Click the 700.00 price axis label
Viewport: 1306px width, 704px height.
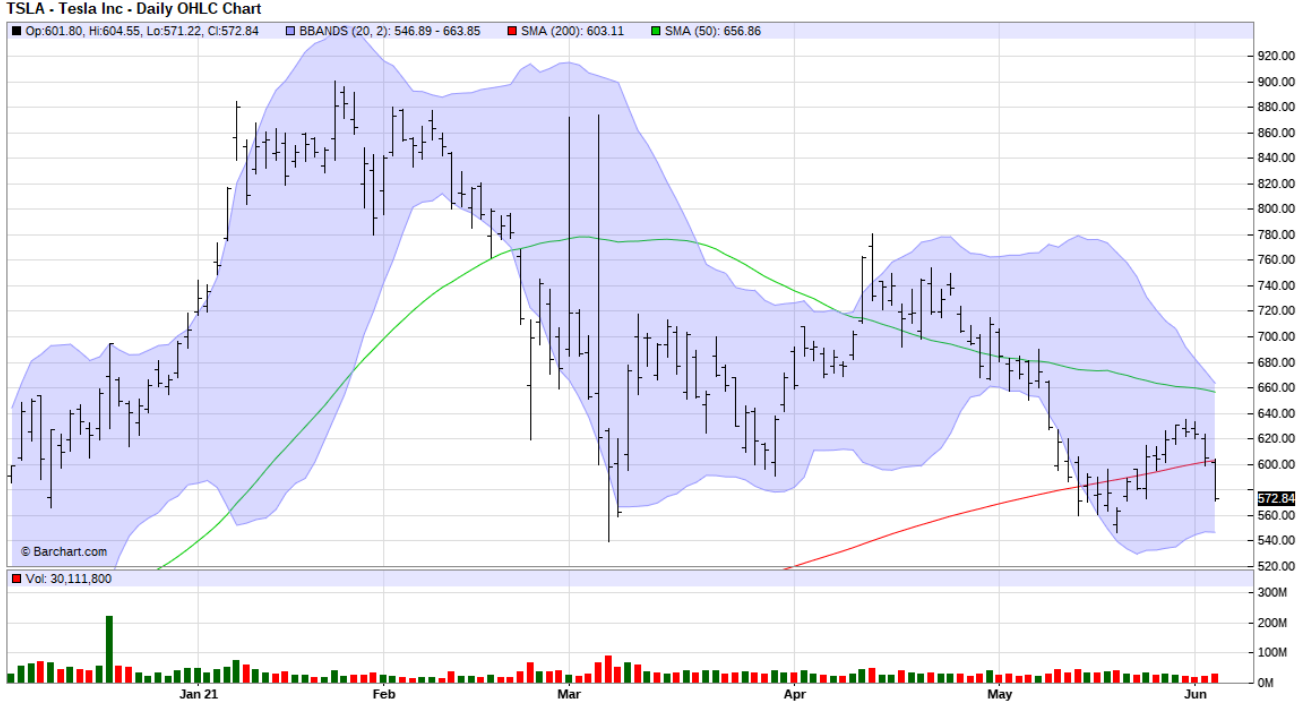[1277, 337]
